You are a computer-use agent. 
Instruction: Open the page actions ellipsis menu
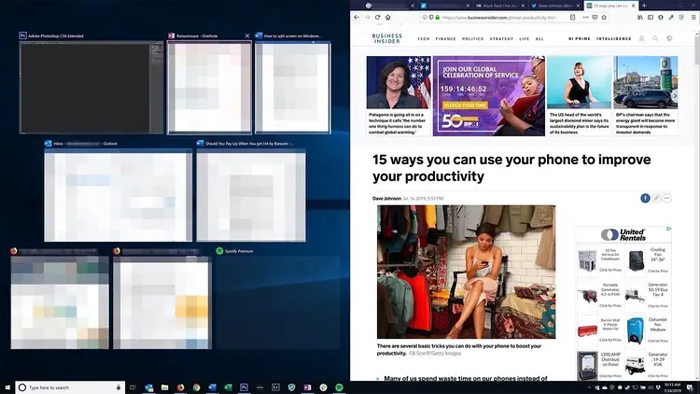coord(586,17)
